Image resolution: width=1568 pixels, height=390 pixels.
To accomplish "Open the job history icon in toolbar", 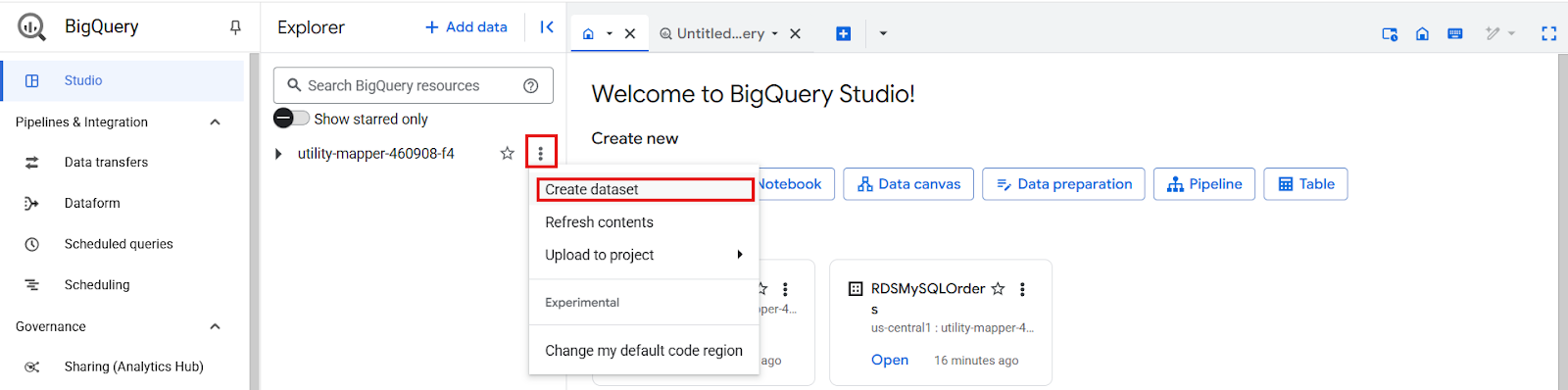I will click(1390, 33).
